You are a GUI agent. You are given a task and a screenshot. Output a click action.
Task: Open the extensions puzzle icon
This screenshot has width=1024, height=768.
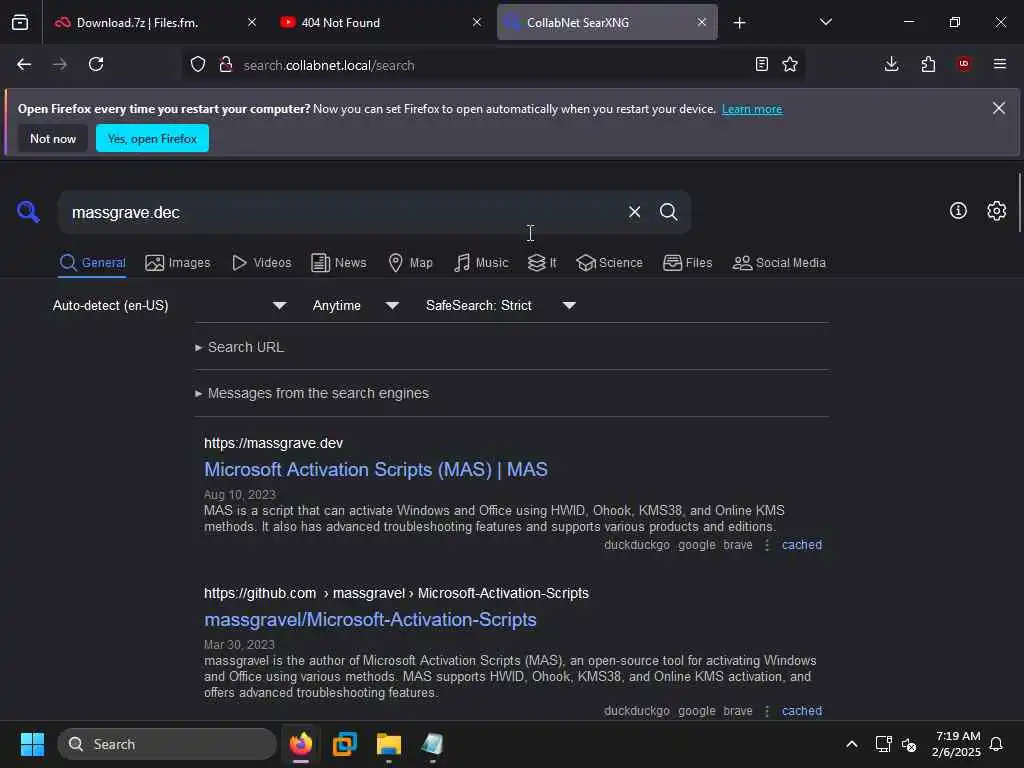[928, 64]
